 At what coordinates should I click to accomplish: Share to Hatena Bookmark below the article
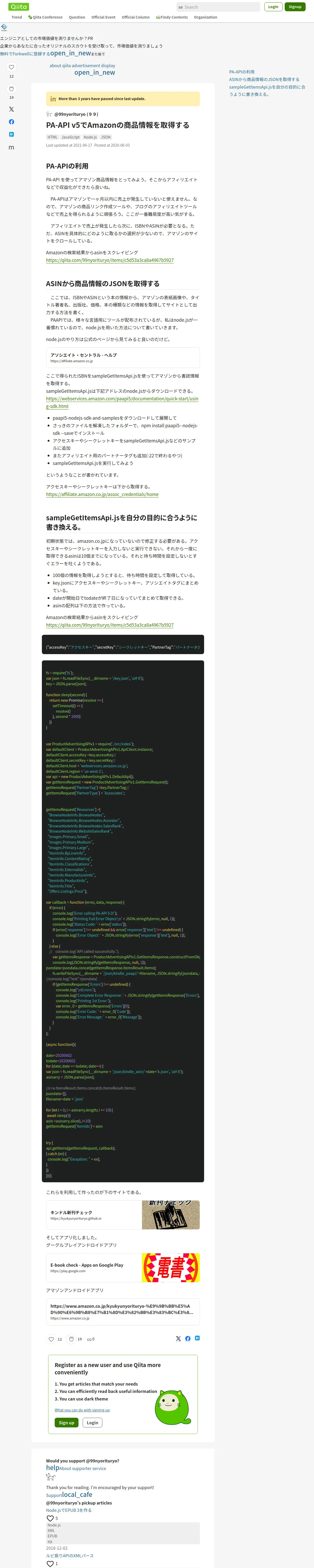197,1338
